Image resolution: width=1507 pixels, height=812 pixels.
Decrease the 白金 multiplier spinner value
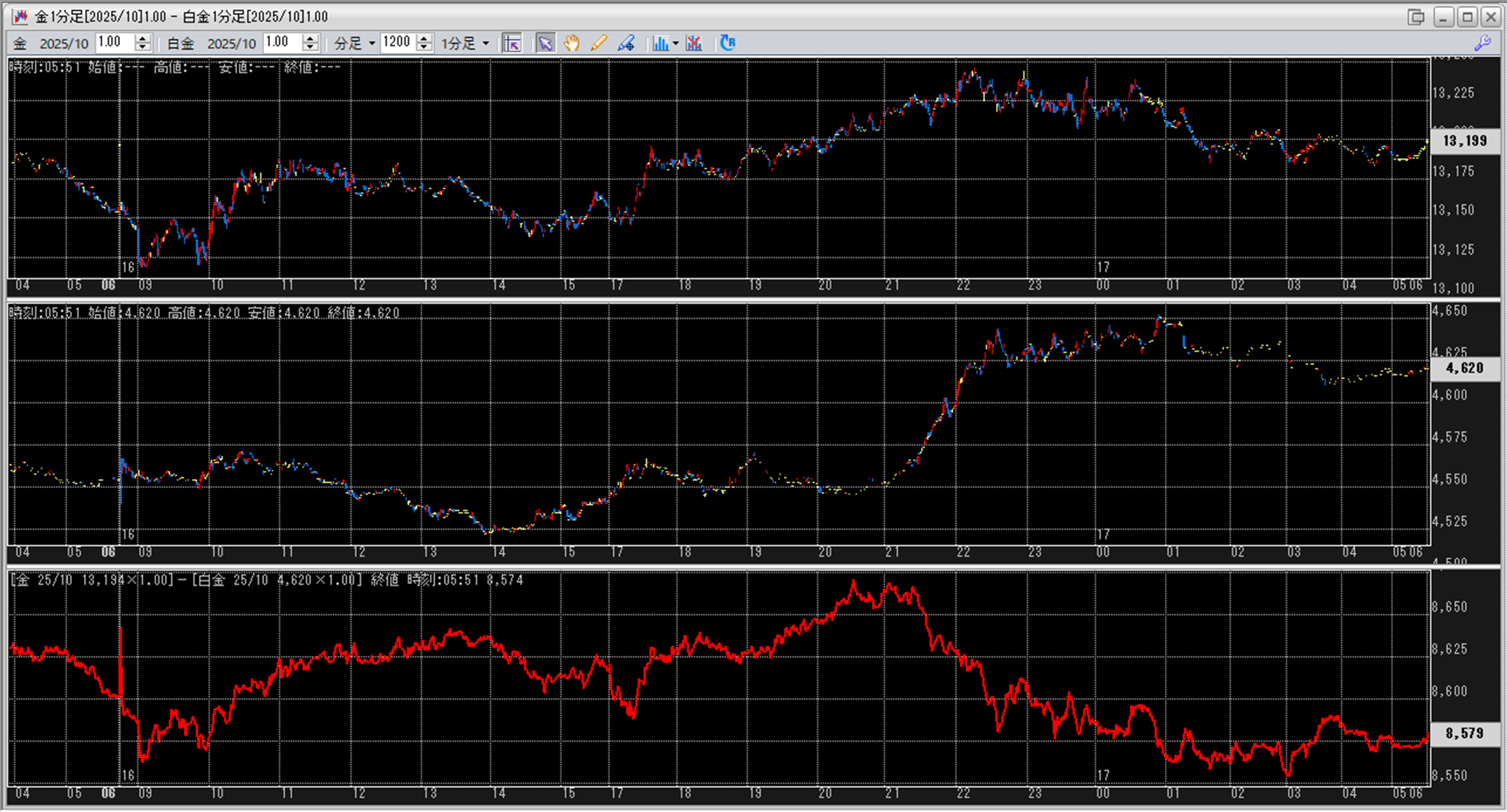311,48
